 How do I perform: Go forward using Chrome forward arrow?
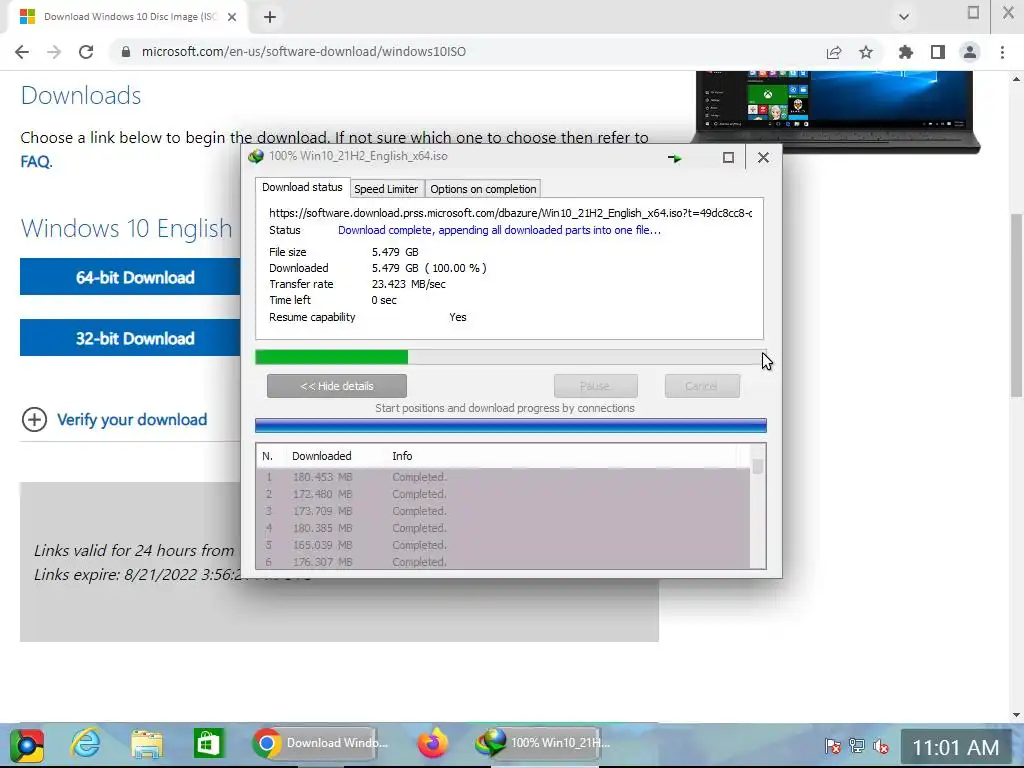coord(54,52)
